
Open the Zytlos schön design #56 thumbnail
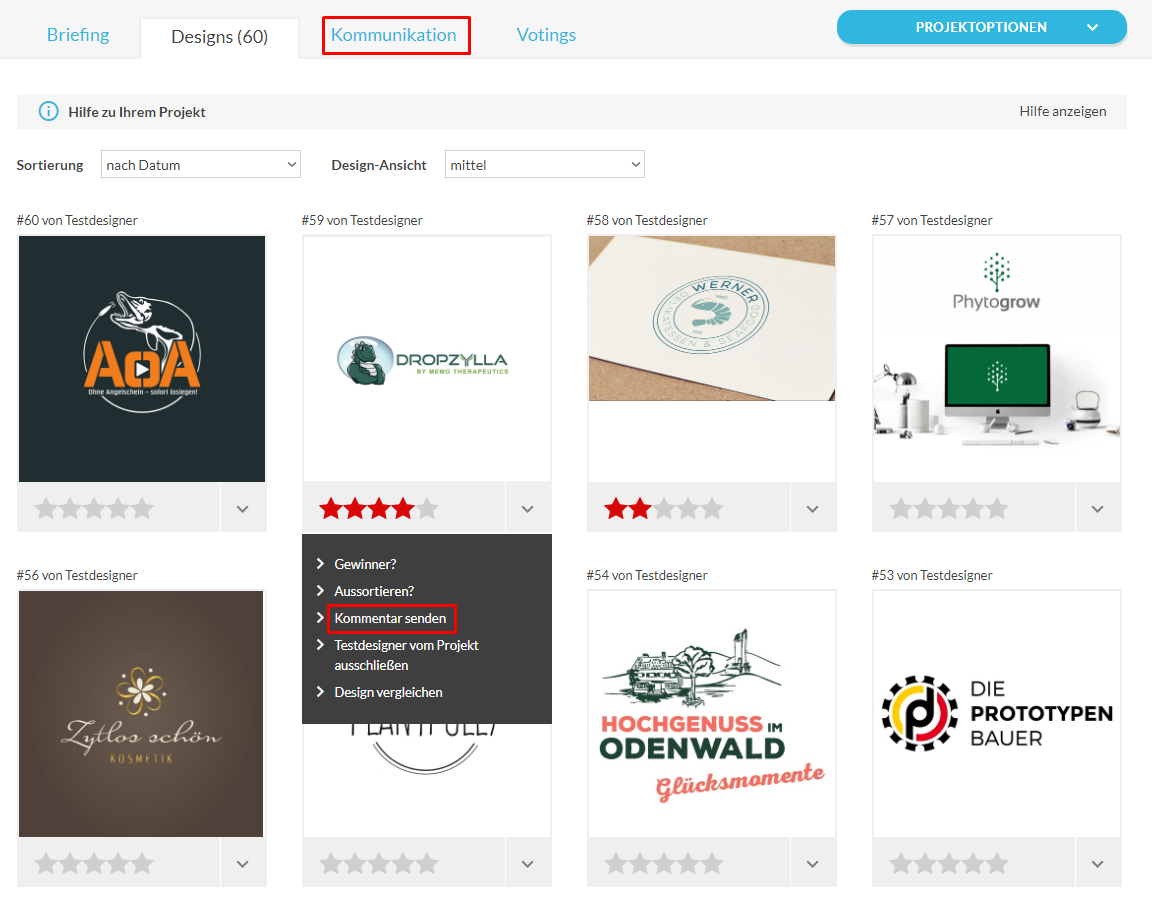pos(141,714)
